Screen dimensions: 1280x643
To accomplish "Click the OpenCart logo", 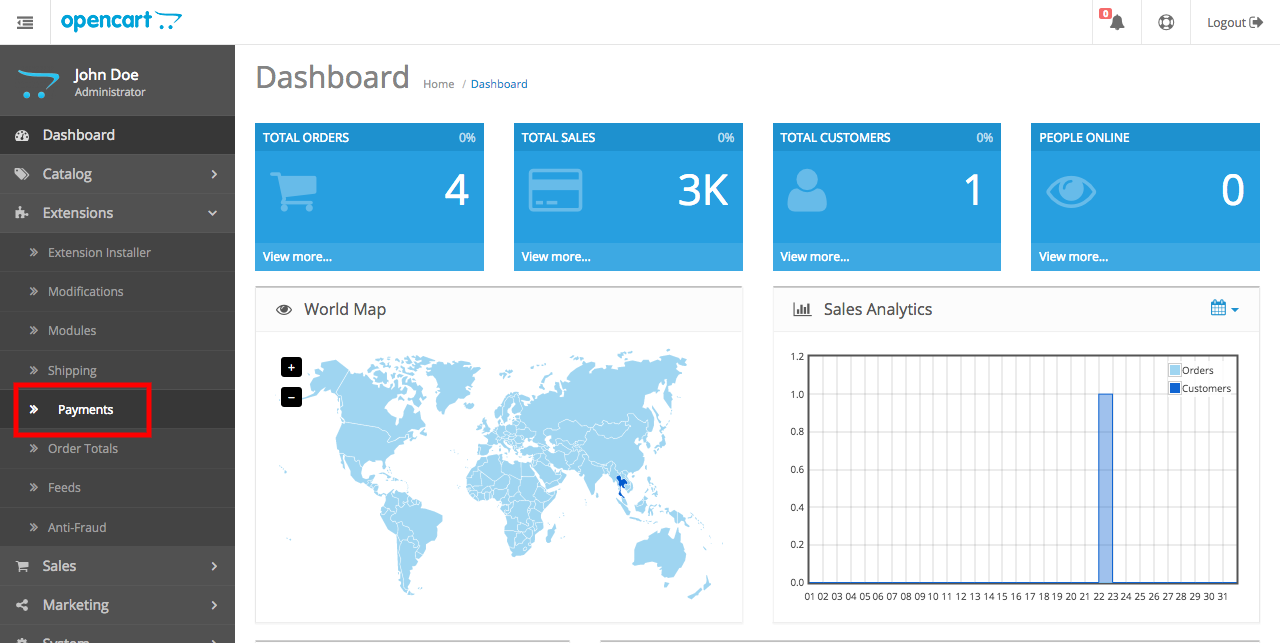I will coord(121,21).
